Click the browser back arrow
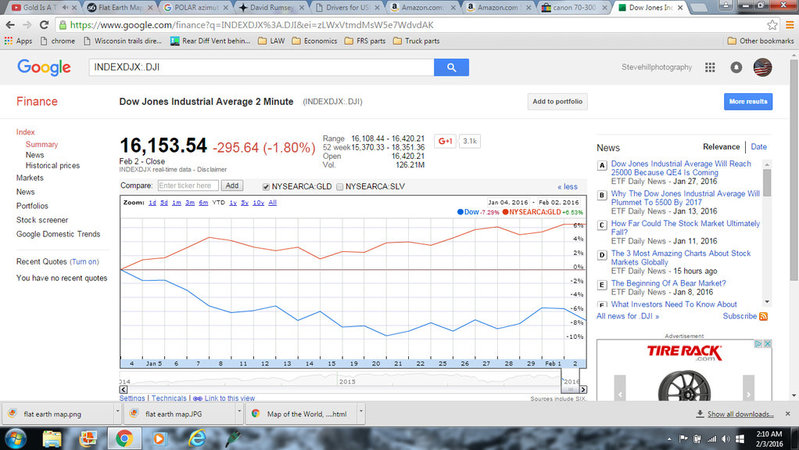 (10, 25)
